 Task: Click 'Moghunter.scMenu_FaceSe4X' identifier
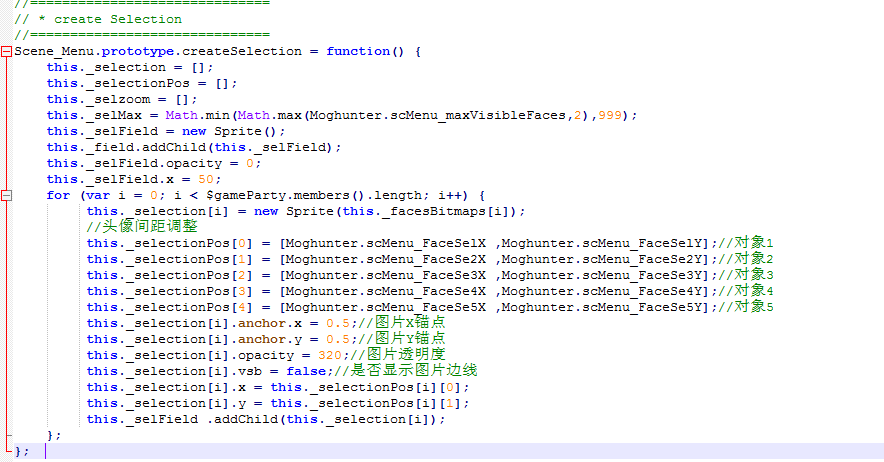386,291
